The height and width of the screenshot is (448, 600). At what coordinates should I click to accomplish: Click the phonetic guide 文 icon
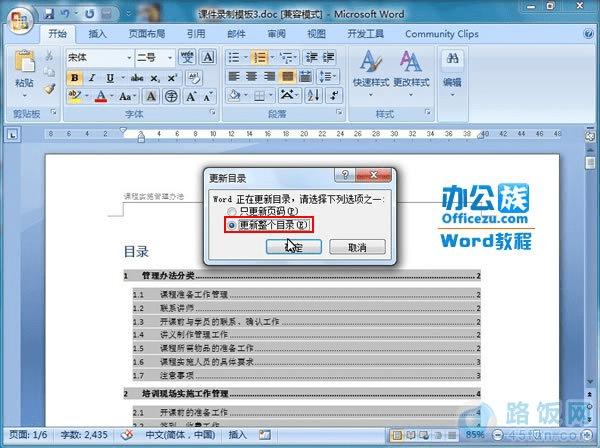(187, 57)
